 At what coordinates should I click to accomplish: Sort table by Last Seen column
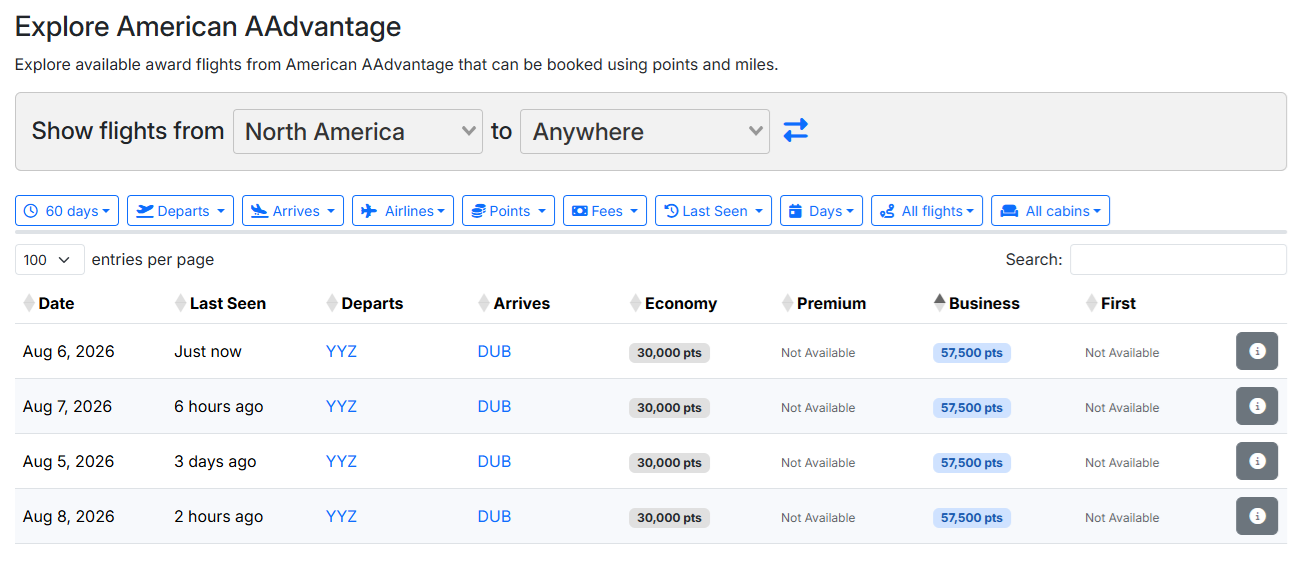coord(220,303)
